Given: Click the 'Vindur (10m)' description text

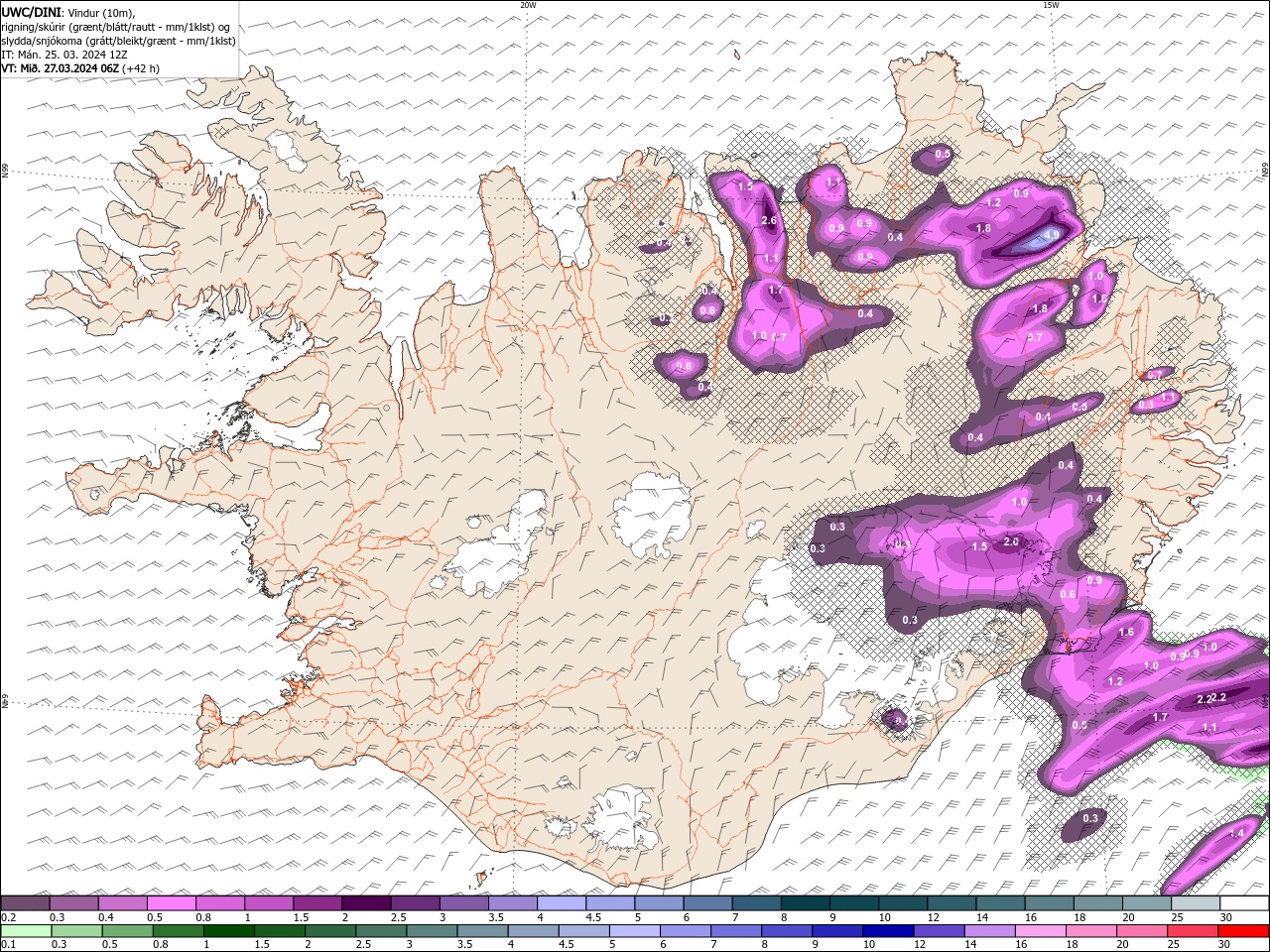Looking at the screenshot, I should click(99, 12).
